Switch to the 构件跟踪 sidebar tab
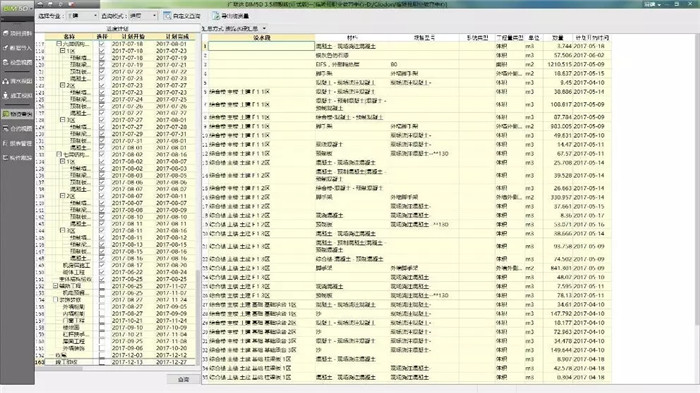Screen dimensions: 700x393 click(17, 158)
